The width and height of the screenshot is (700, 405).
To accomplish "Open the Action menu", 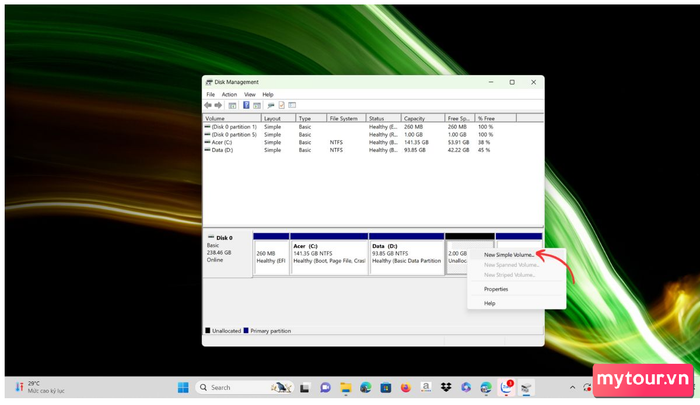I will point(229,94).
